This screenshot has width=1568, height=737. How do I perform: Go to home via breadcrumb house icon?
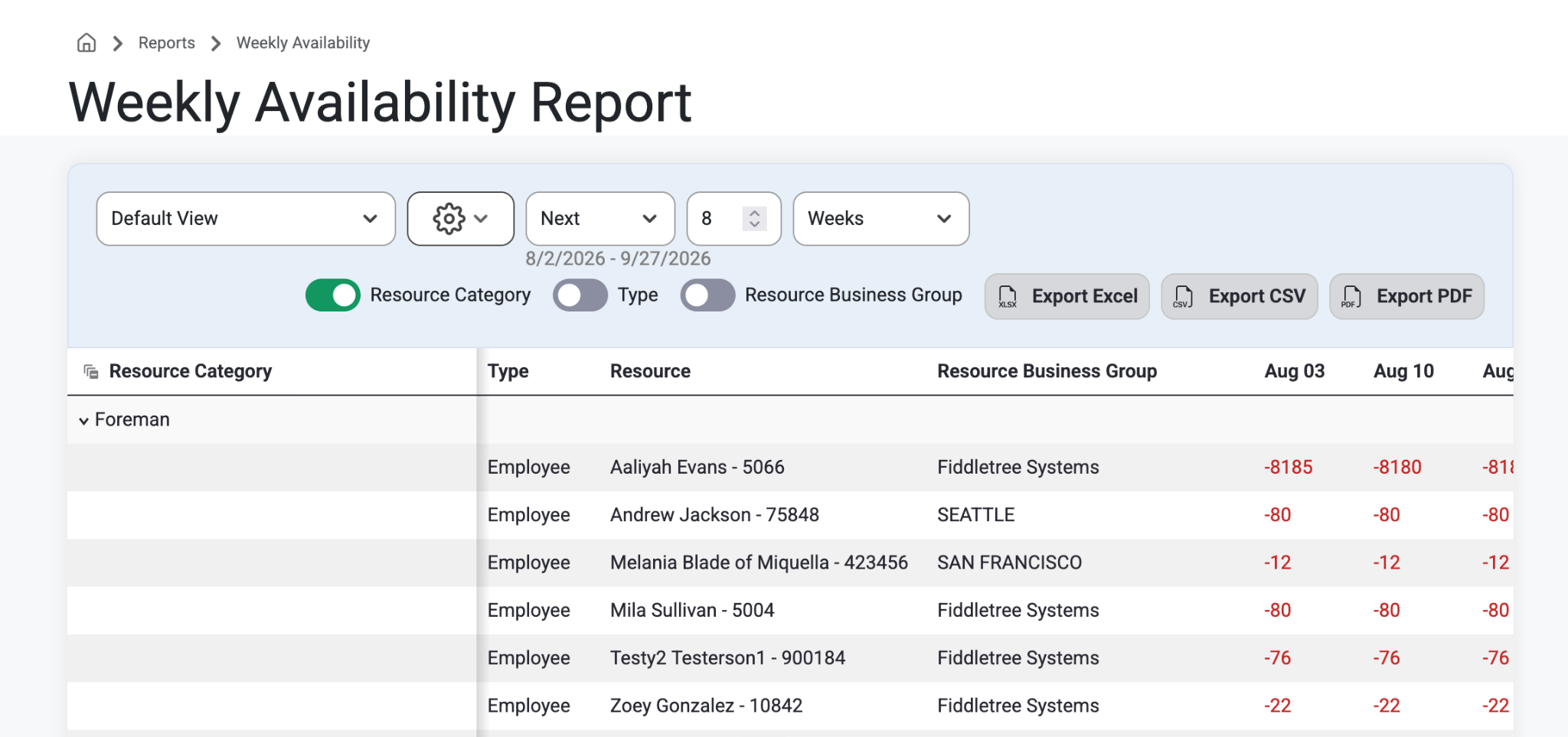click(87, 43)
